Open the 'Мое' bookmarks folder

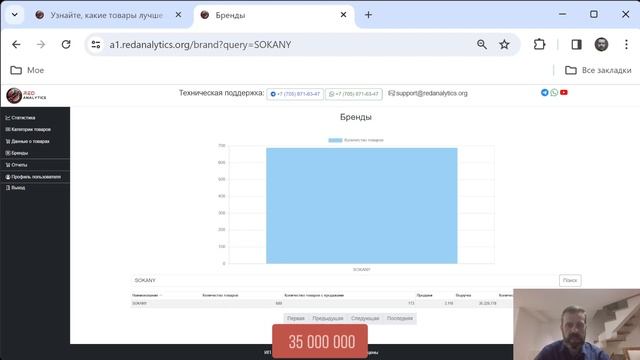pyautogui.click(x=27, y=70)
